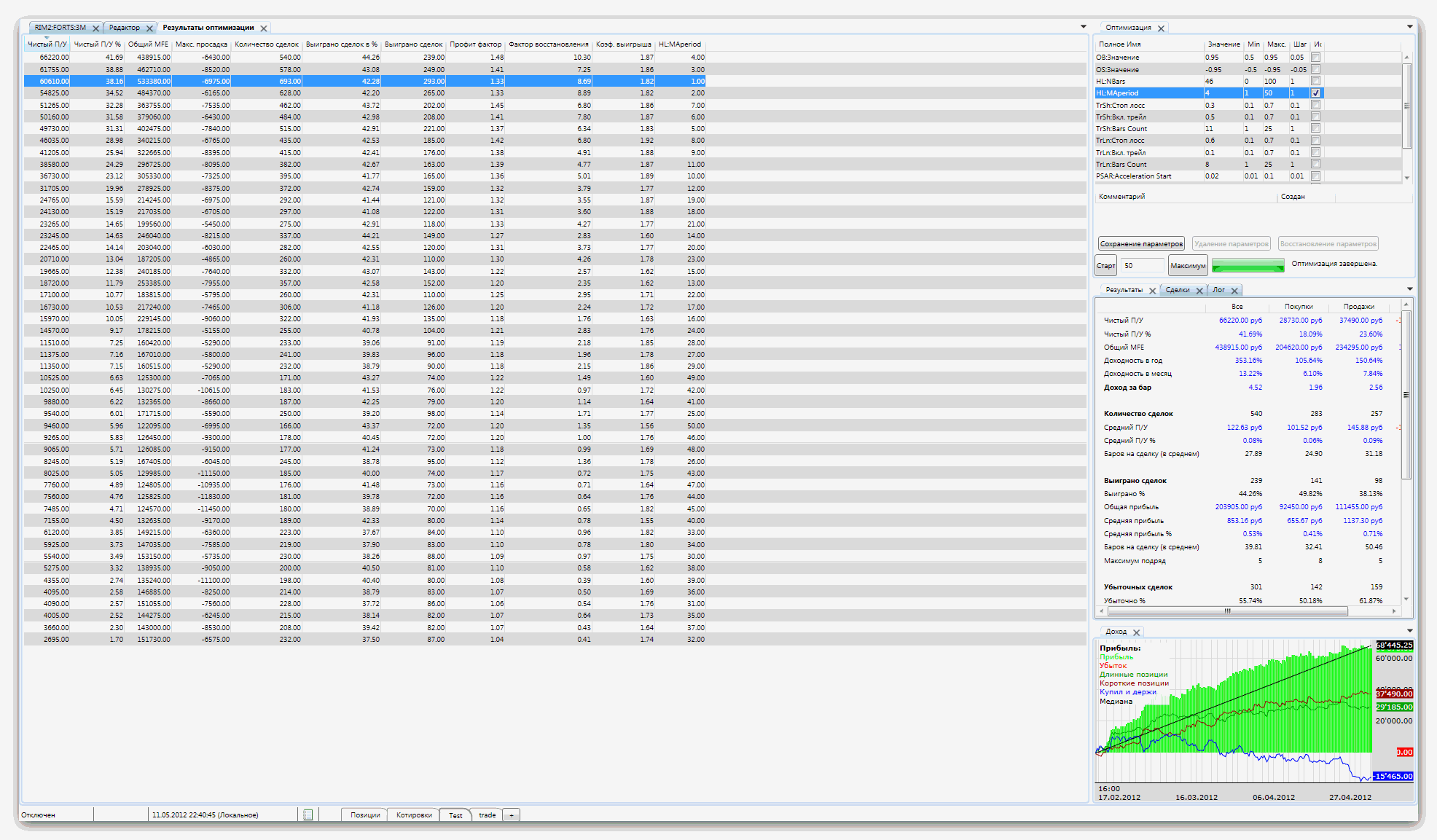Close the Доход chart tab
Image resolution: width=1437 pixels, height=840 pixels.
coord(1136,632)
